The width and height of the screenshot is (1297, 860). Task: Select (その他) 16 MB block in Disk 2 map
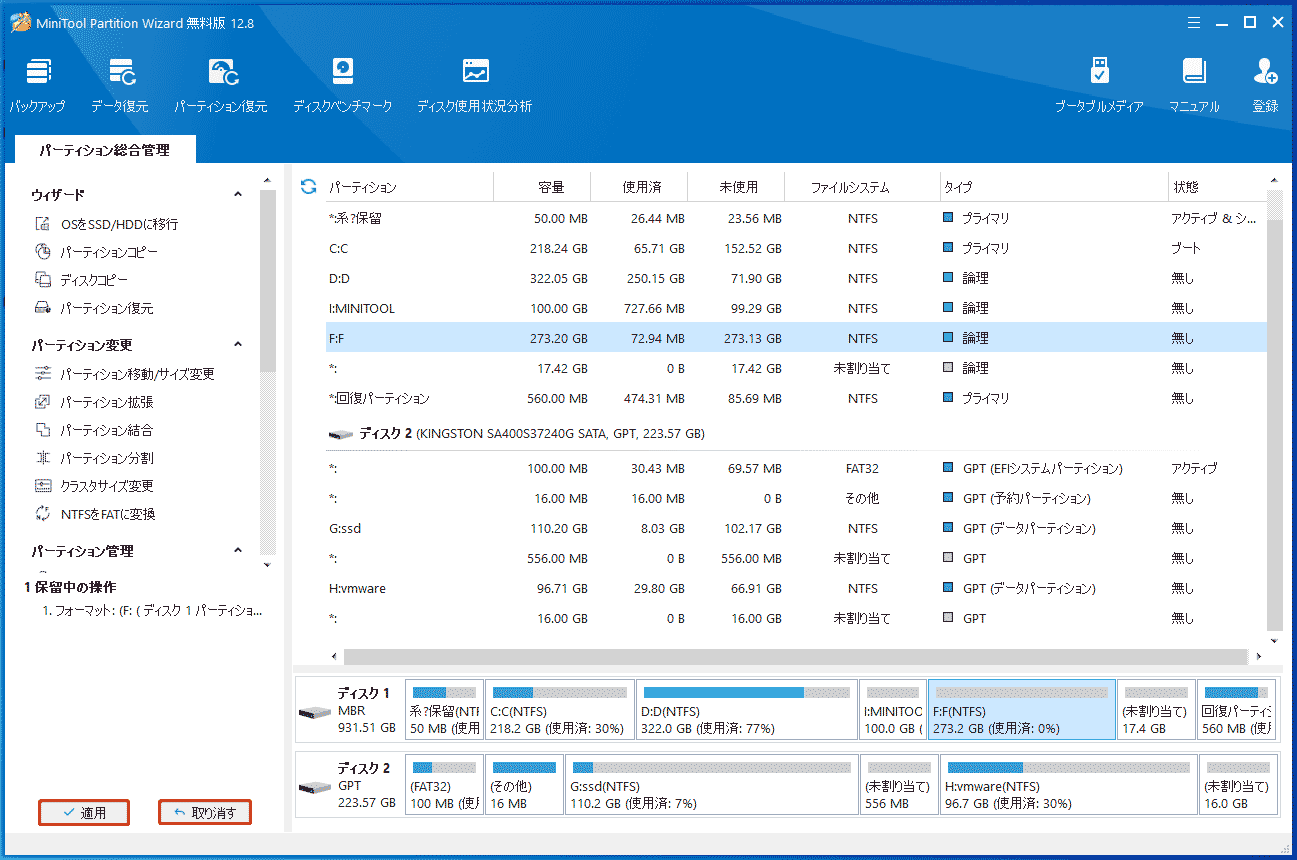coord(524,785)
